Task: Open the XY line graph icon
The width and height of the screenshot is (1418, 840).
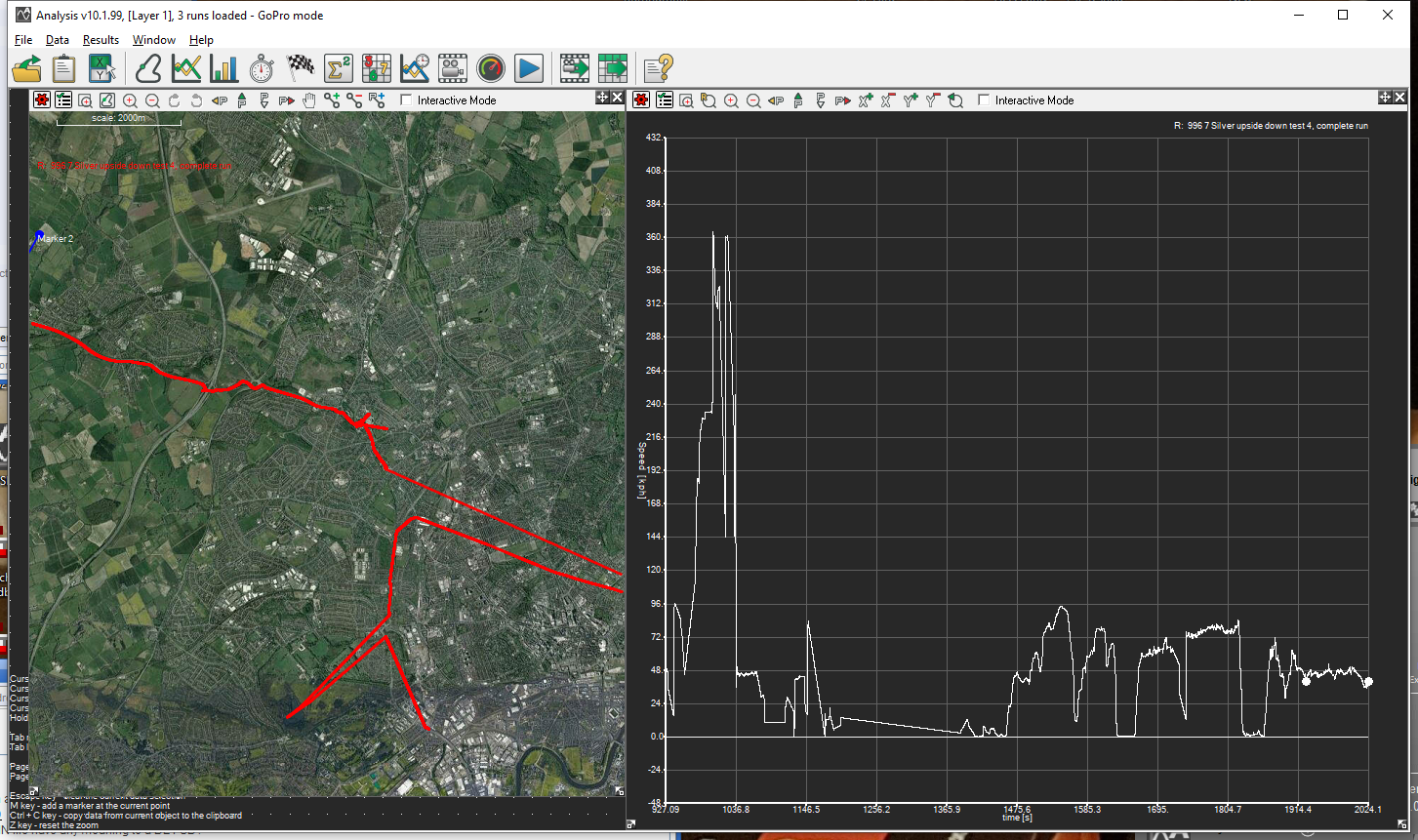Action: [x=186, y=68]
